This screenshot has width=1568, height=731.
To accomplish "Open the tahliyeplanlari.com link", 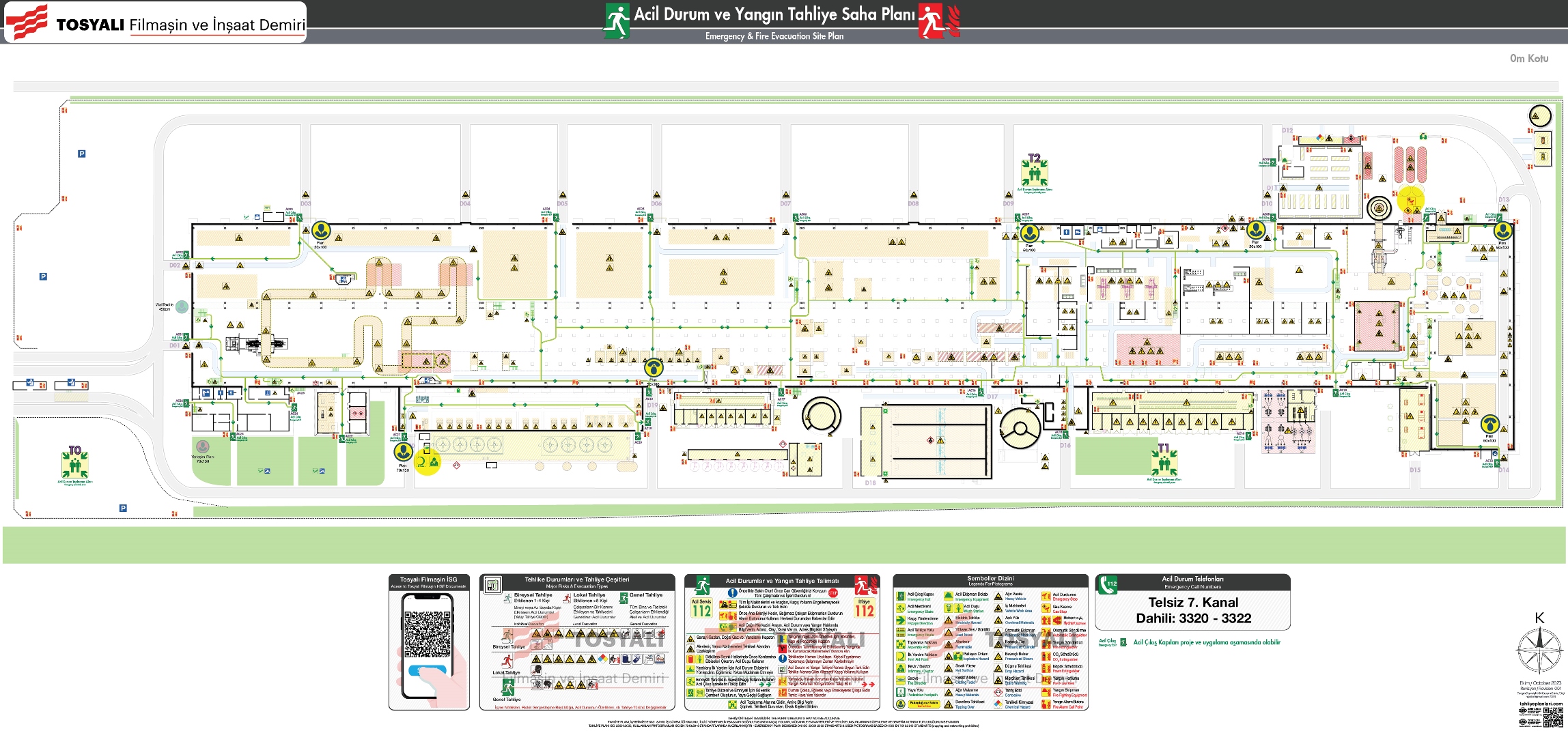I will click(x=1541, y=703).
